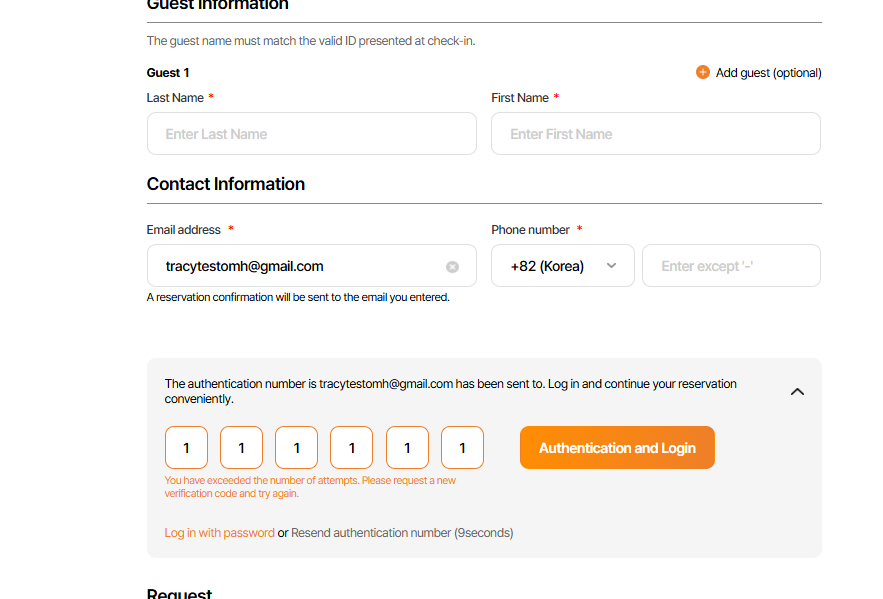Select the sixth verification code digit box
This screenshot has height=599, width=883.
(x=462, y=448)
